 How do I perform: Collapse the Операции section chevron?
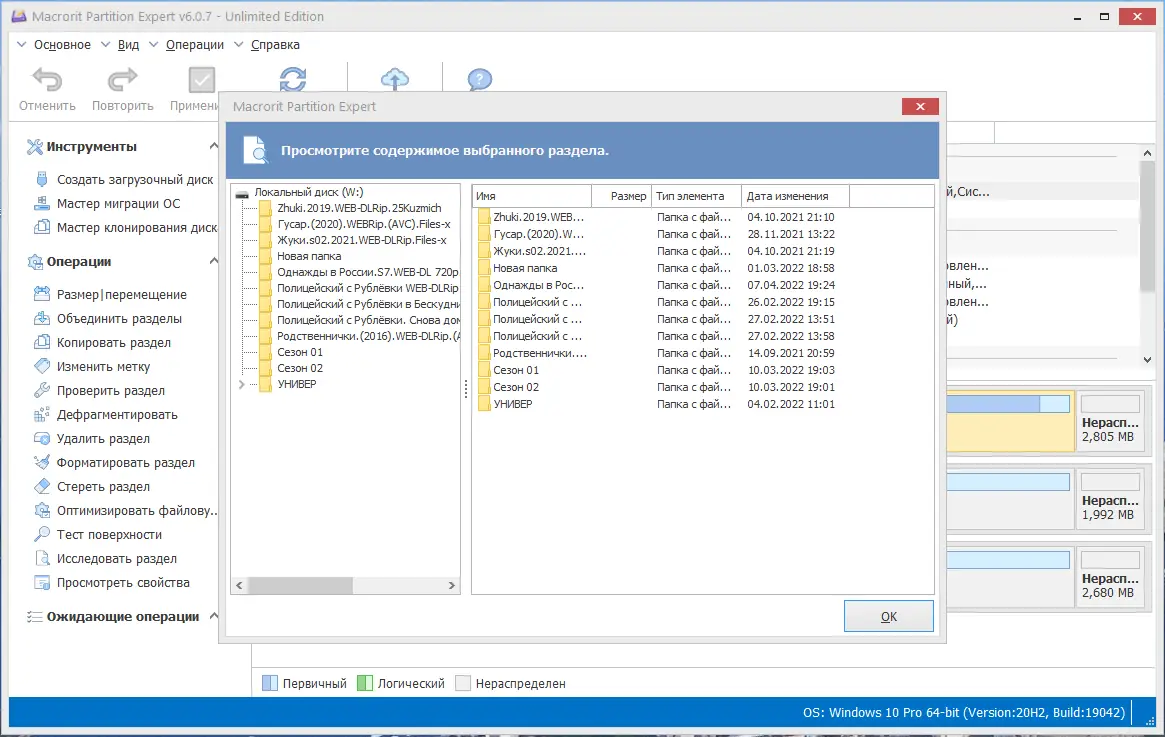click(213, 262)
